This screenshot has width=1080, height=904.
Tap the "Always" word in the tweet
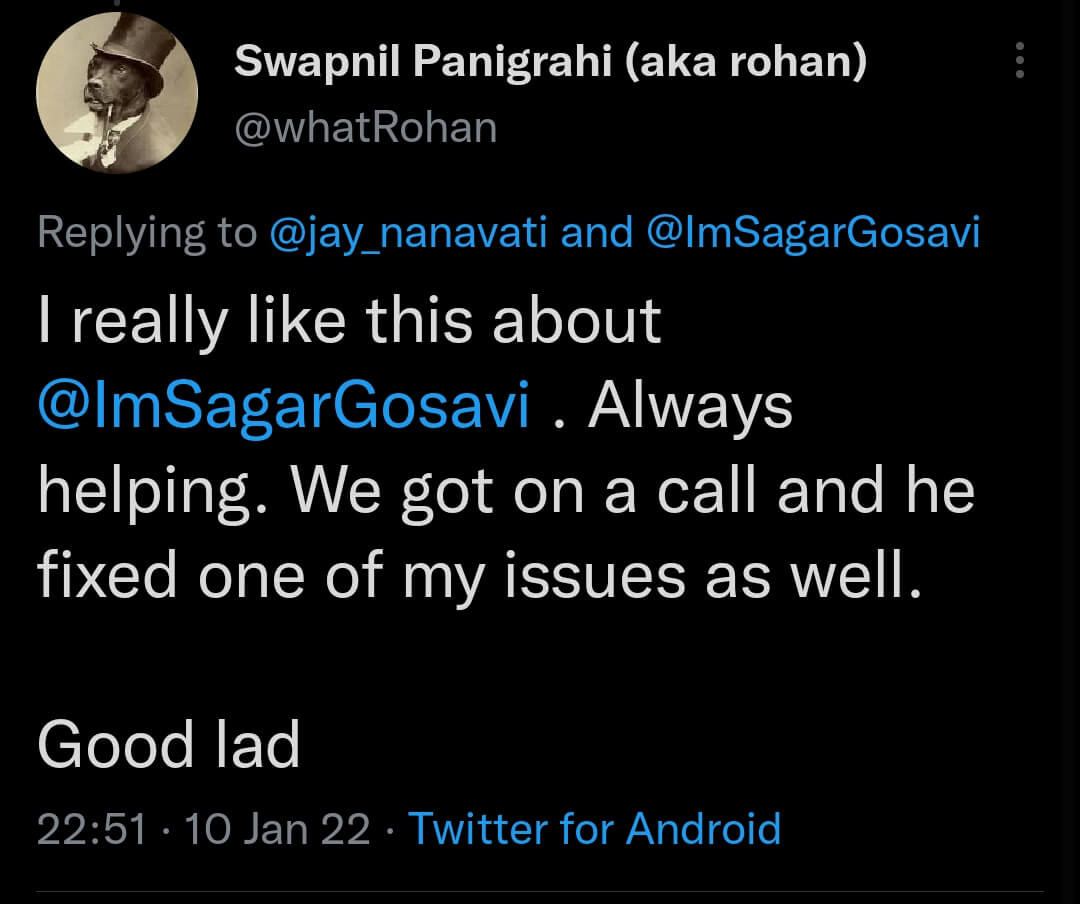click(x=690, y=408)
